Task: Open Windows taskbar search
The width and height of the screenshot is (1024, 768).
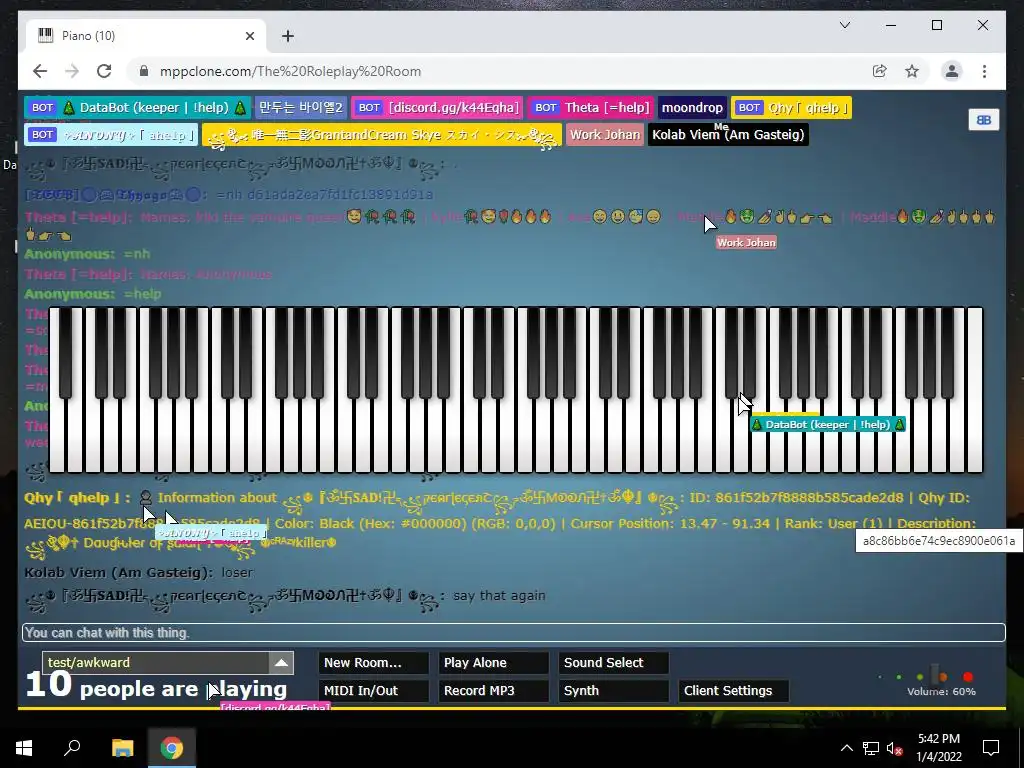Action: coord(72,748)
